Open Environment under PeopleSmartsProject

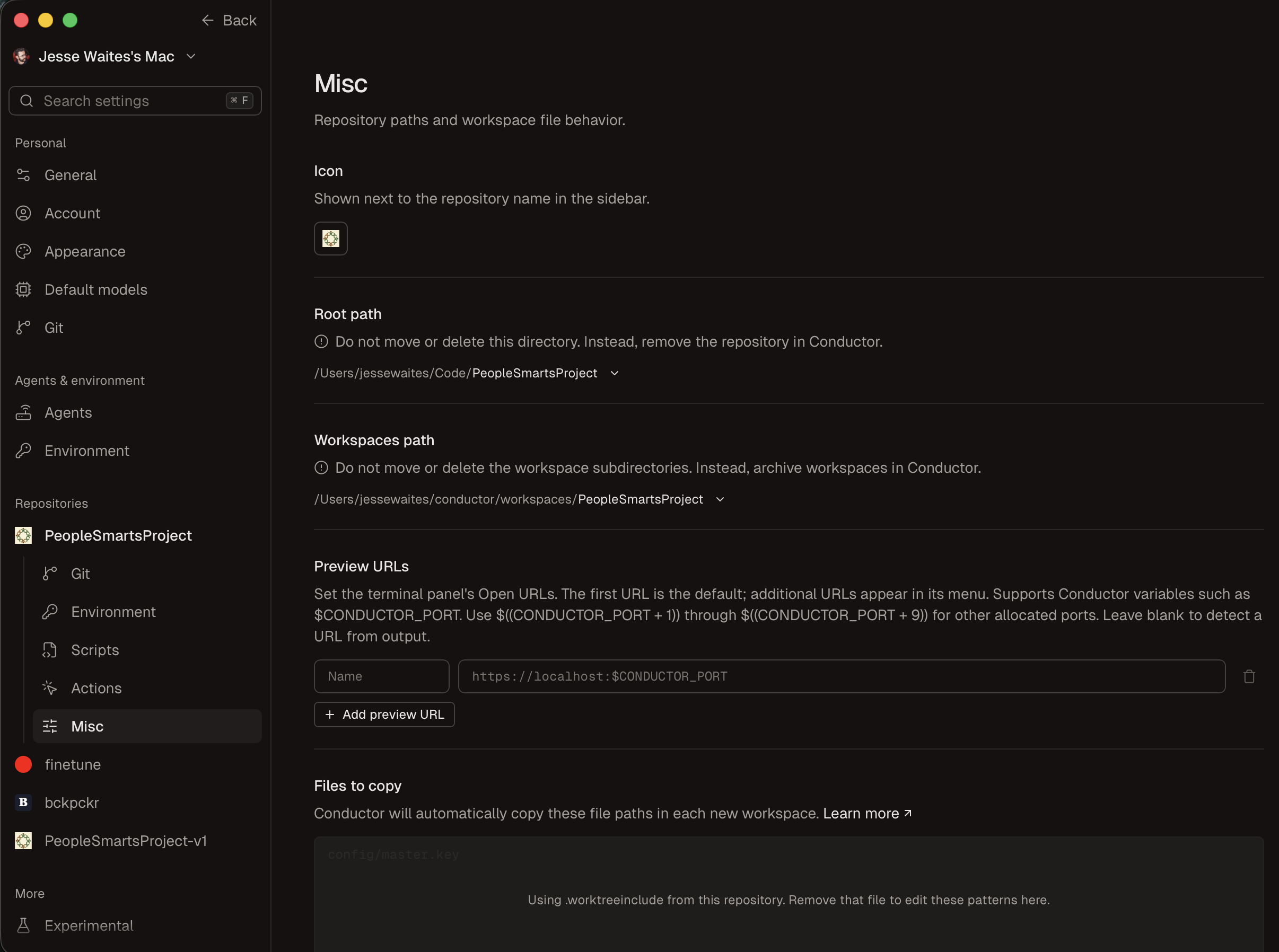click(x=147, y=612)
